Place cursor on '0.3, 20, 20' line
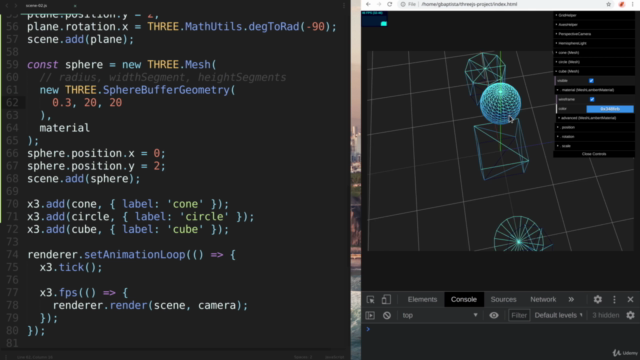The image size is (640, 360). (87, 102)
